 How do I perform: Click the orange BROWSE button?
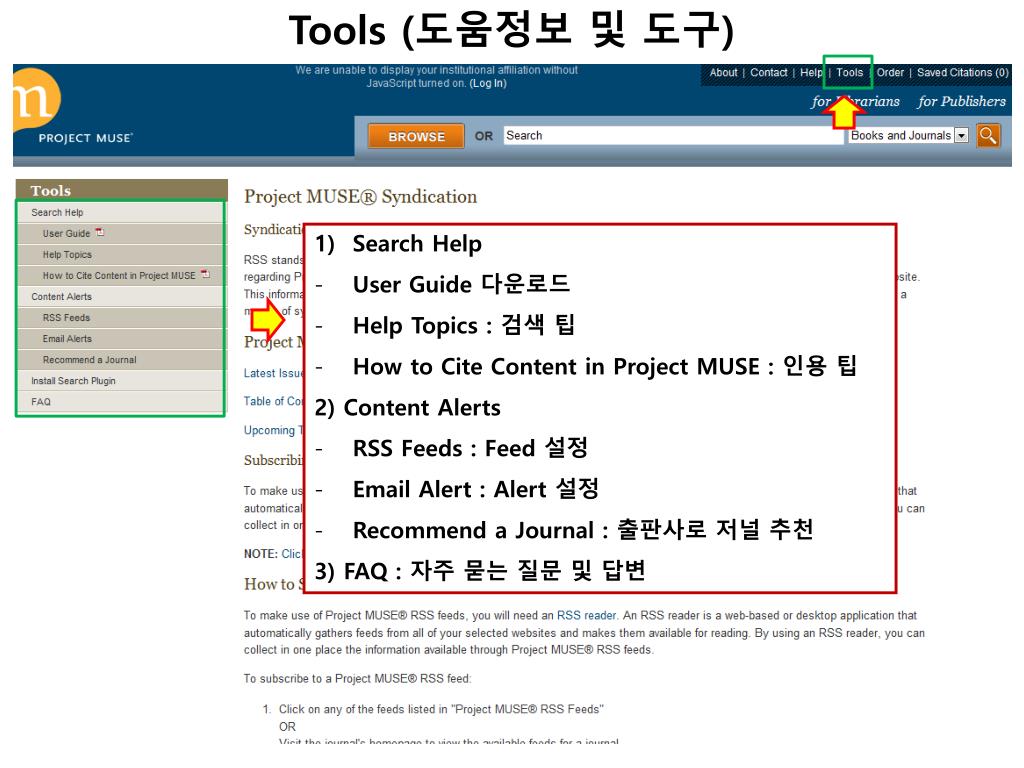point(416,136)
